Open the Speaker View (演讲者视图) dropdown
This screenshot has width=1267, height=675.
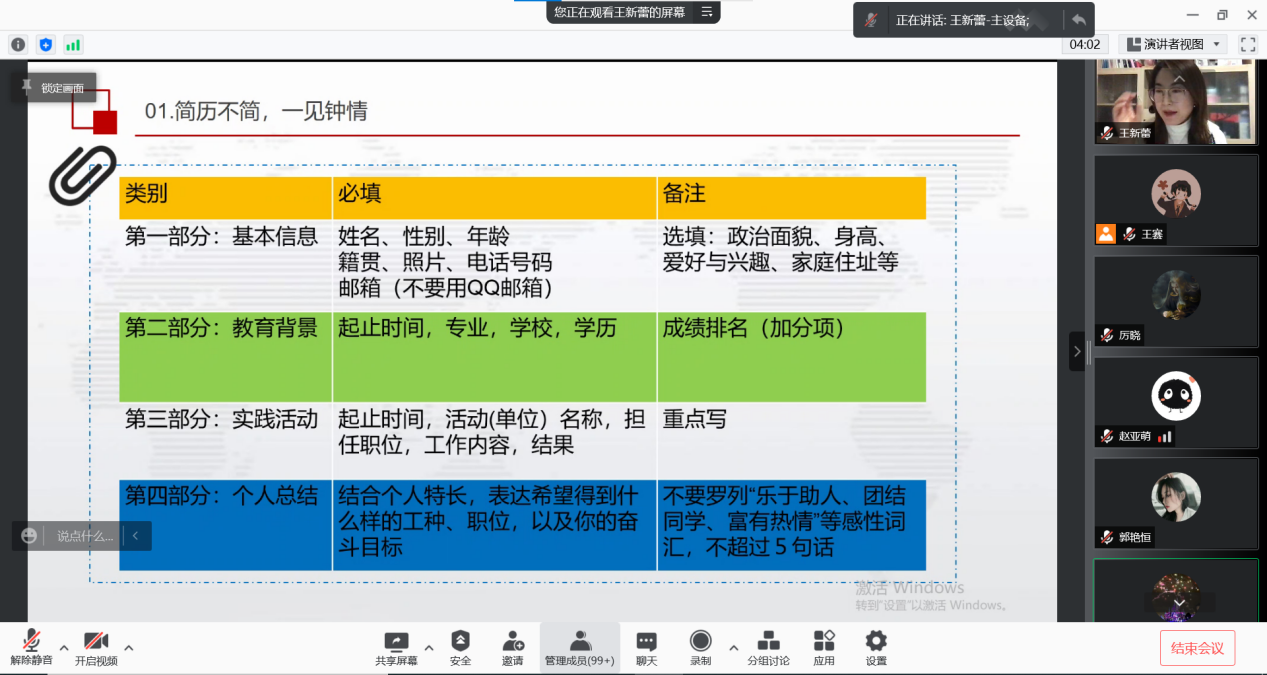pos(1173,44)
